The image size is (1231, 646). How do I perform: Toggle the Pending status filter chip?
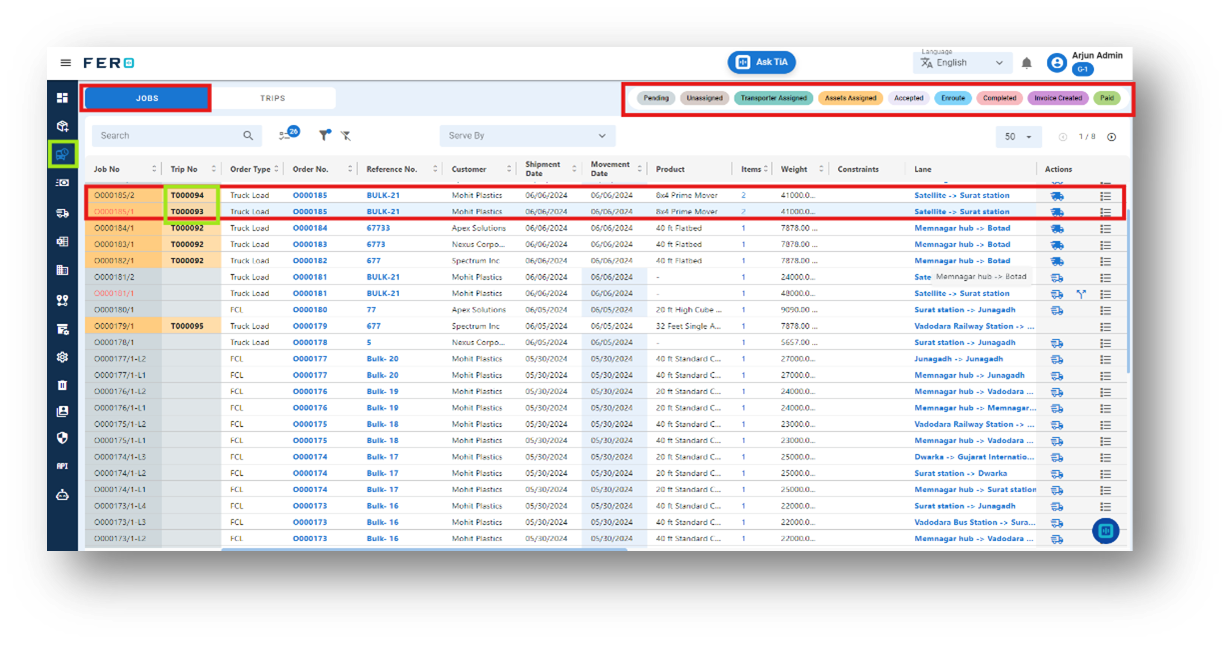(x=656, y=98)
